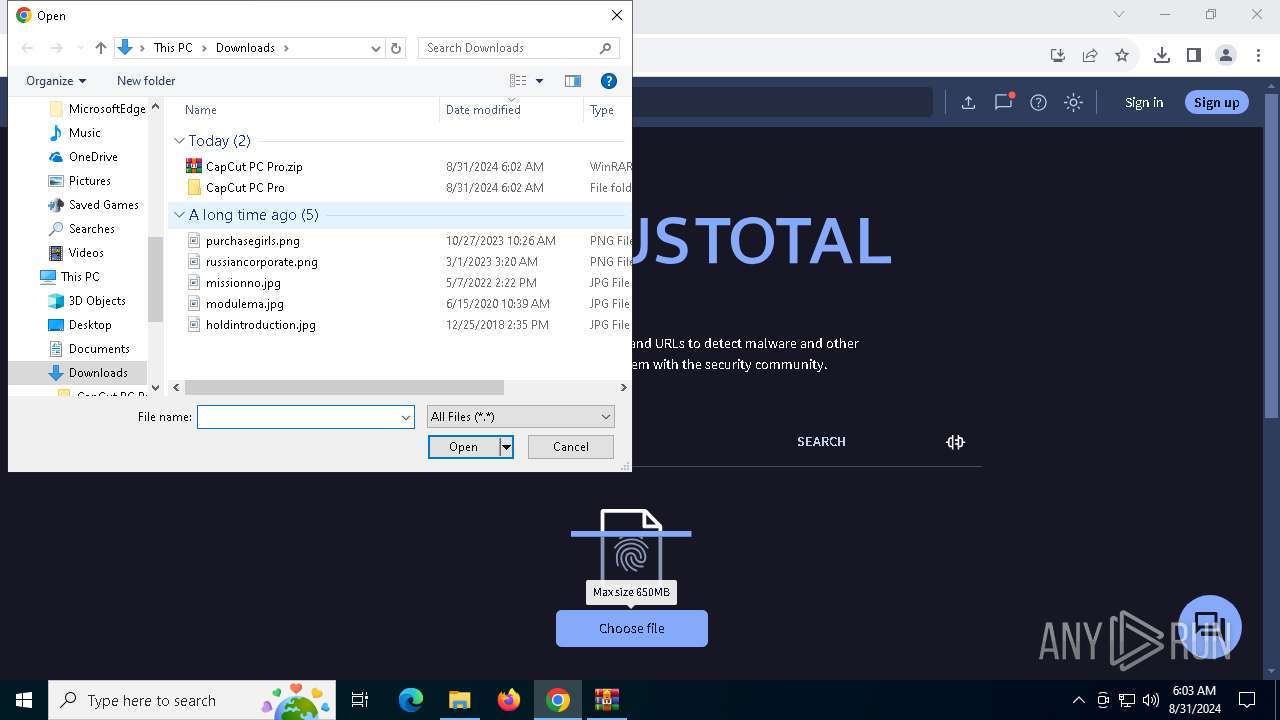1280x720 pixels.
Task: Click the Change your view icon
Action: pos(518,81)
